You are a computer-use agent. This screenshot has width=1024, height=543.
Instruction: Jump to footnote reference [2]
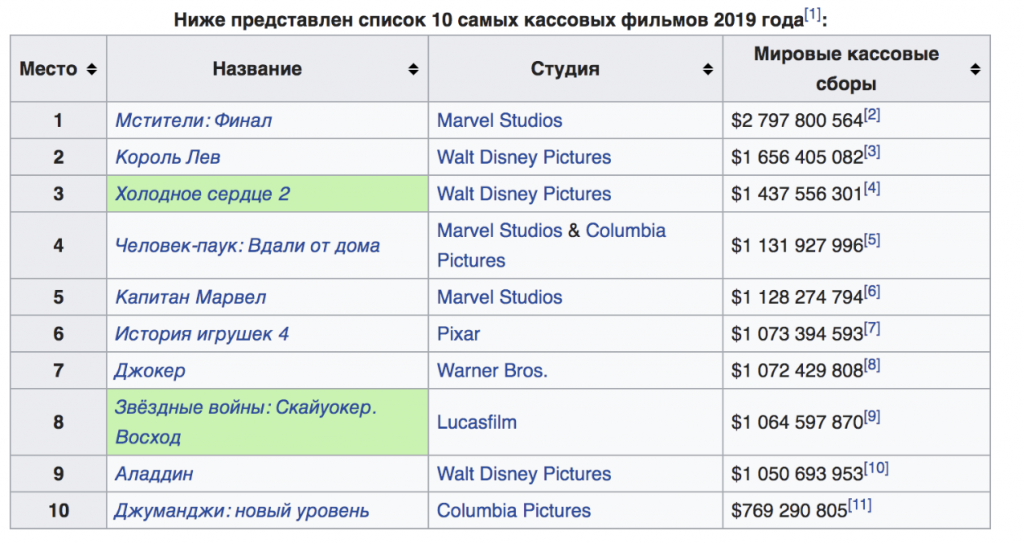pyautogui.click(x=872, y=115)
